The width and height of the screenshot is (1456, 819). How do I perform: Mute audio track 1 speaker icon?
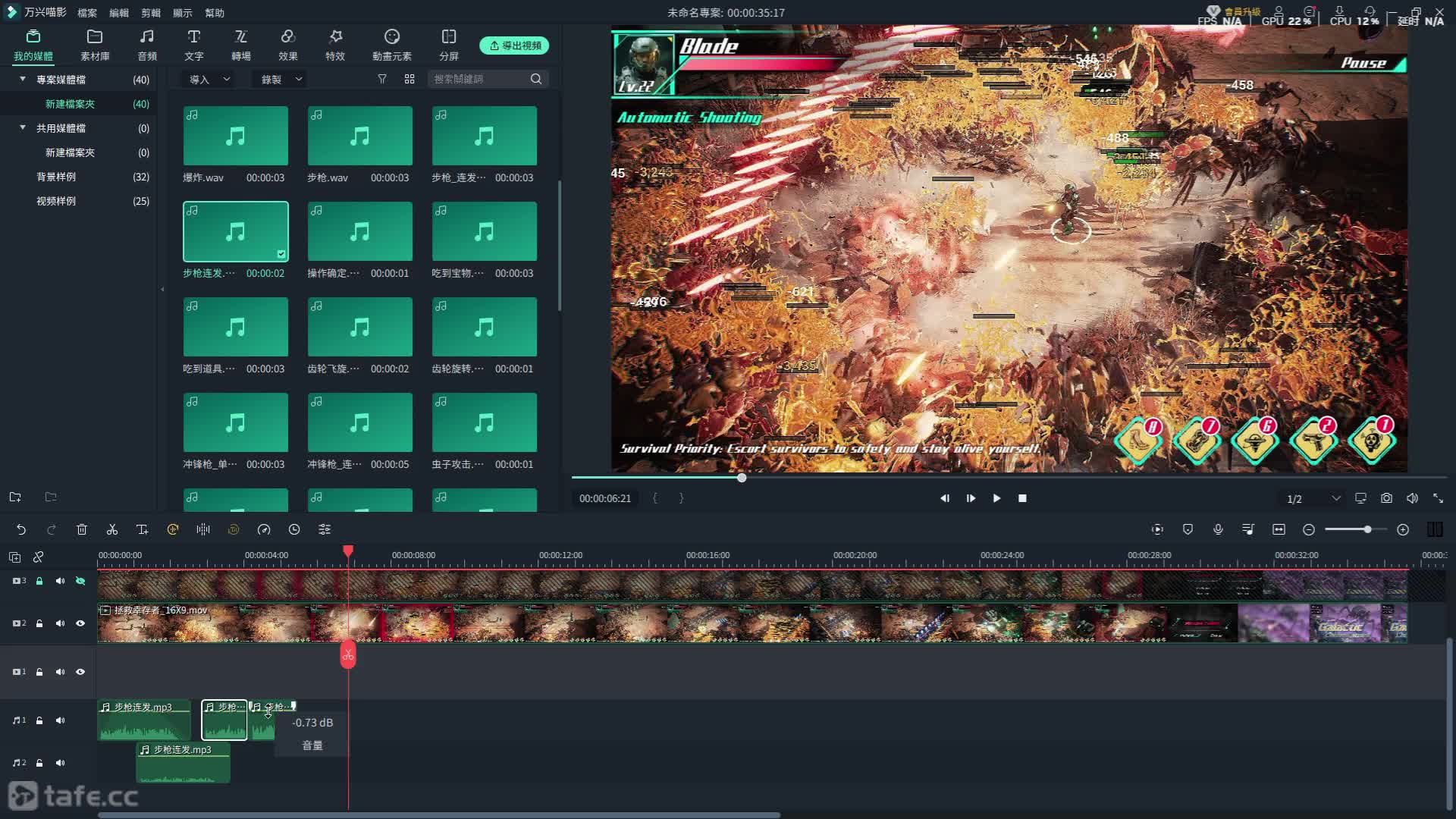pos(60,720)
